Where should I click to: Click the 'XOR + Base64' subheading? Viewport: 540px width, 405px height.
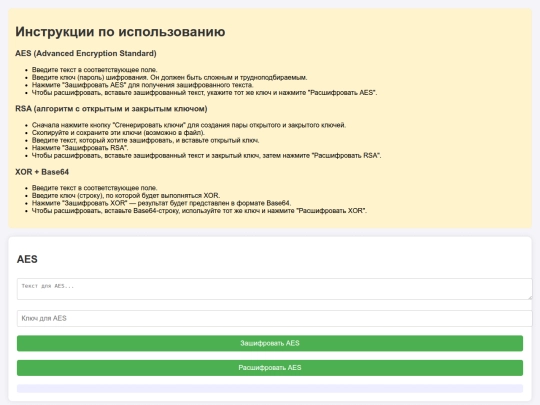[42, 172]
